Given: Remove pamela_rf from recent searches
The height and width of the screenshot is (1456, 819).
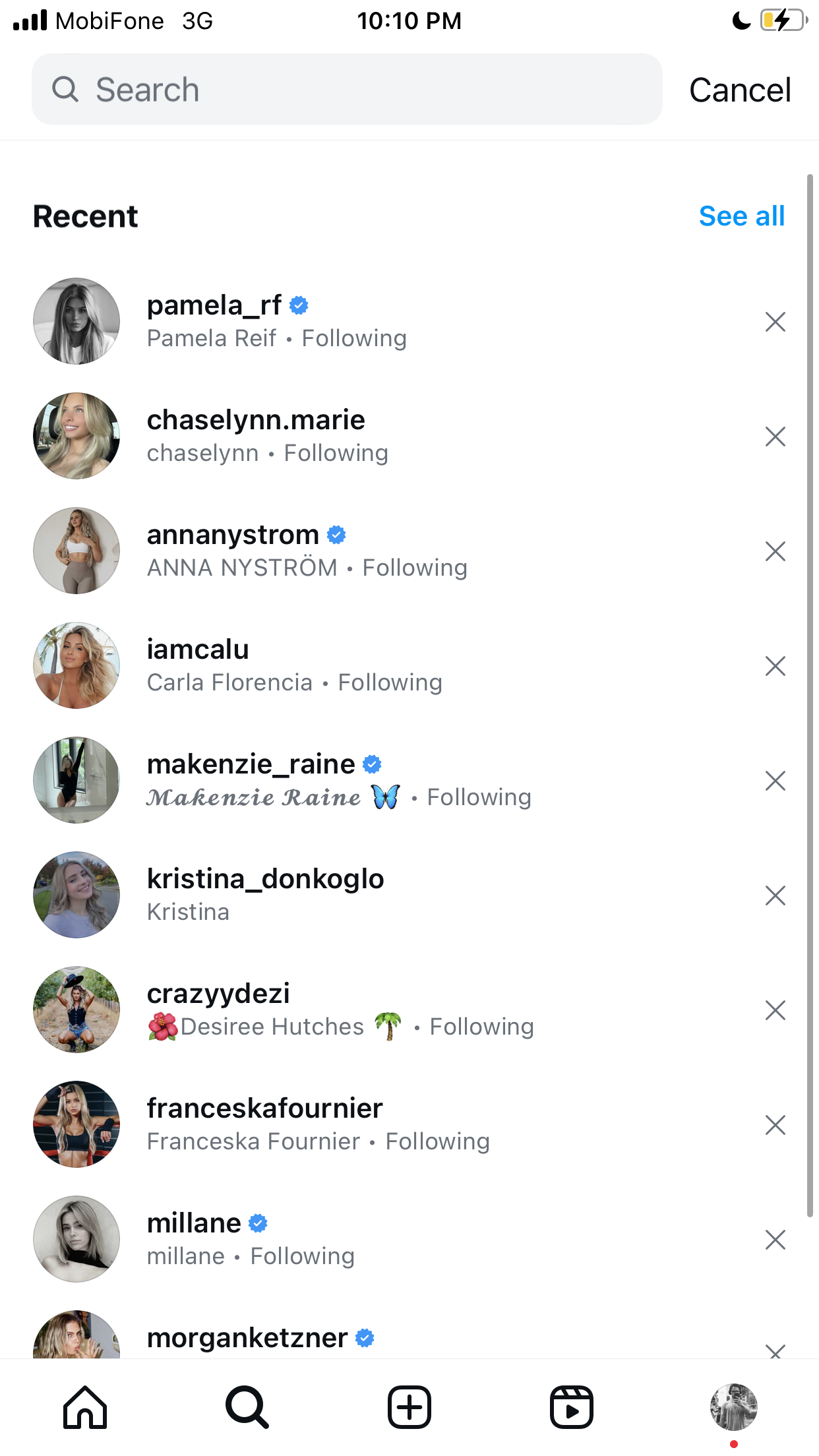Looking at the screenshot, I should (x=775, y=322).
